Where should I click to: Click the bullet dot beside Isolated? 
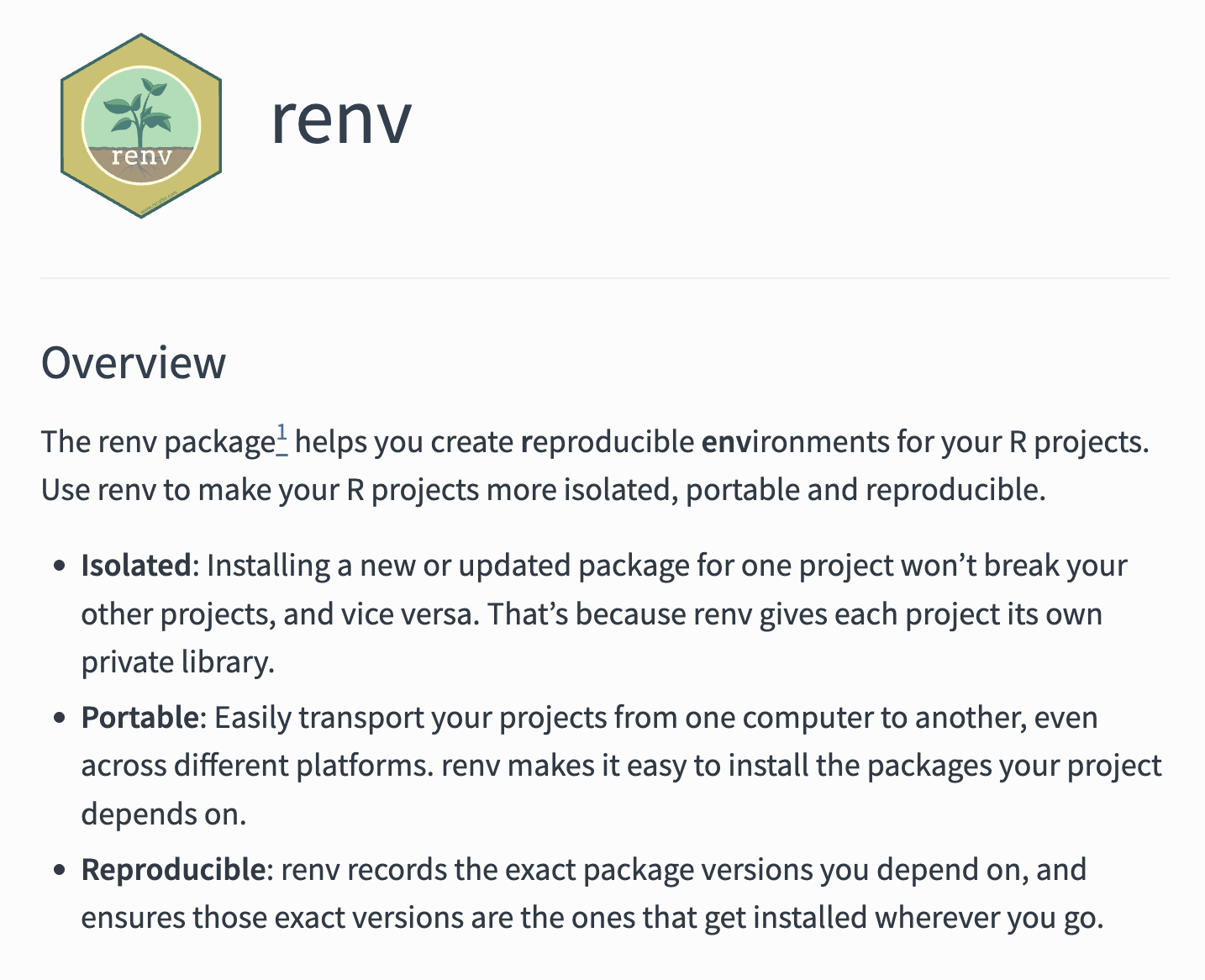click(59, 566)
